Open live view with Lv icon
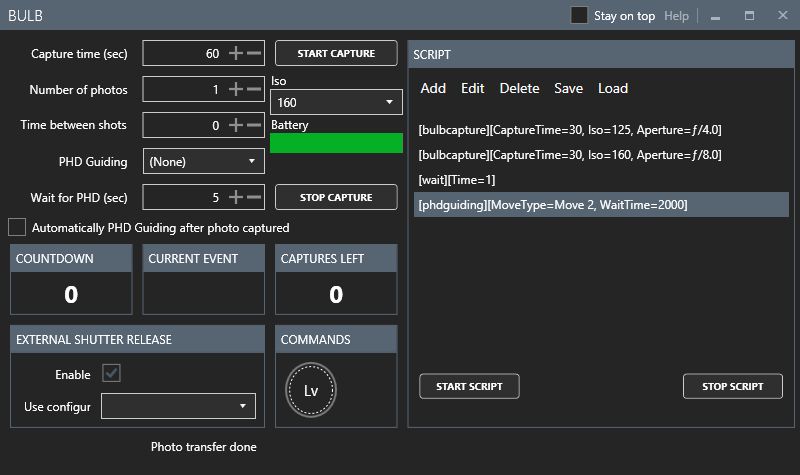This screenshot has width=800, height=475. (x=311, y=390)
